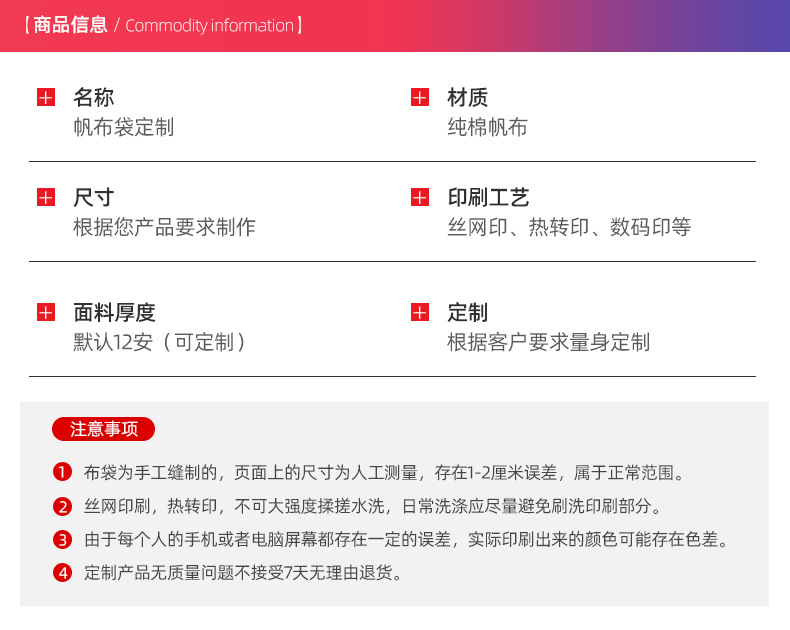This screenshot has width=790, height=630.
Task: Click the red plus icon beside 尺寸
Action: tap(45, 198)
